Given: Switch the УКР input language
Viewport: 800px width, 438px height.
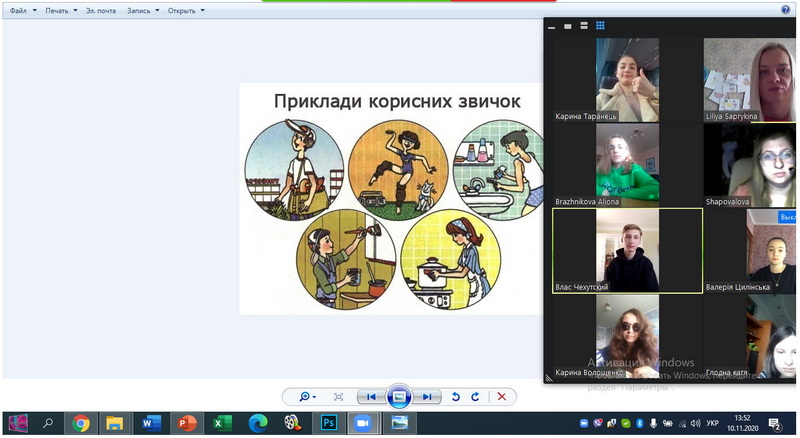Looking at the screenshot, I should pyautogui.click(x=713, y=423).
